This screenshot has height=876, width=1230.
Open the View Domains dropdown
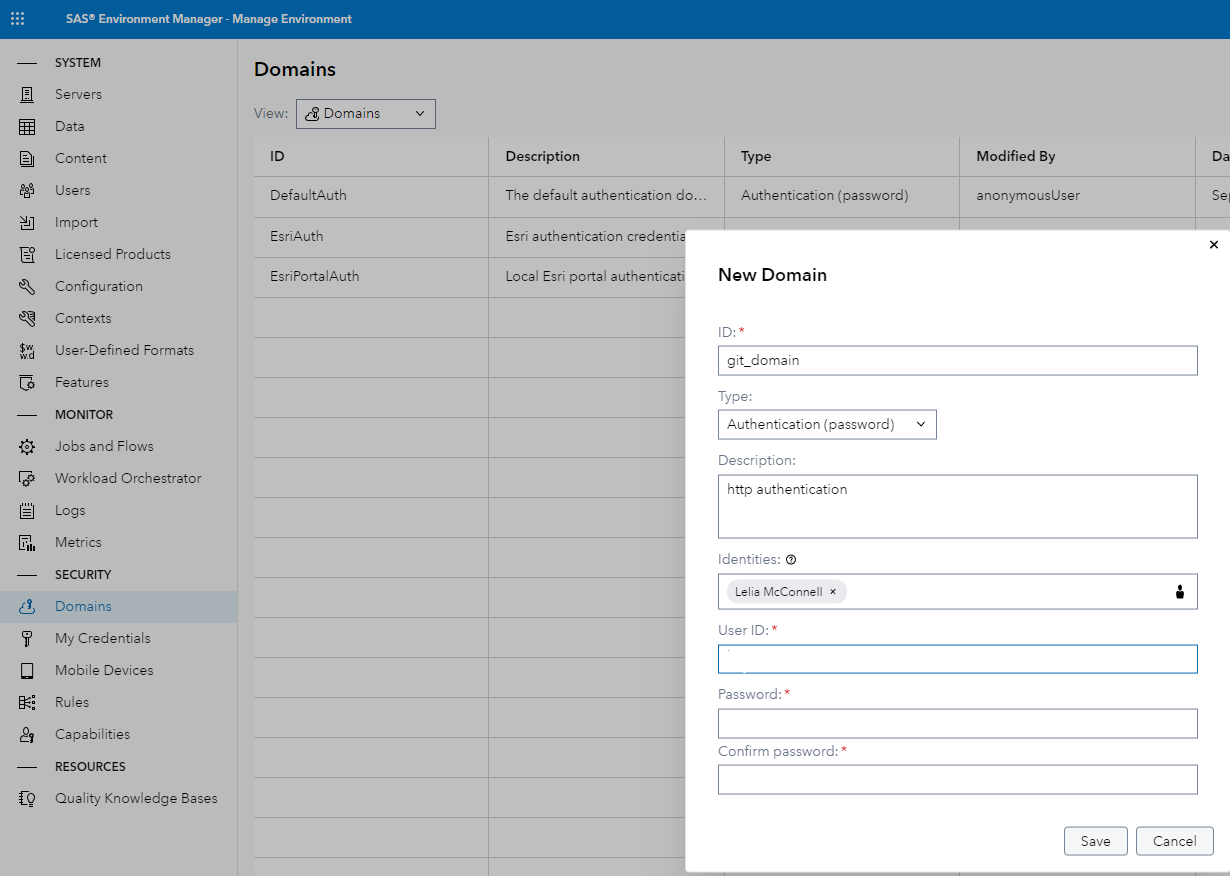pyautogui.click(x=365, y=113)
